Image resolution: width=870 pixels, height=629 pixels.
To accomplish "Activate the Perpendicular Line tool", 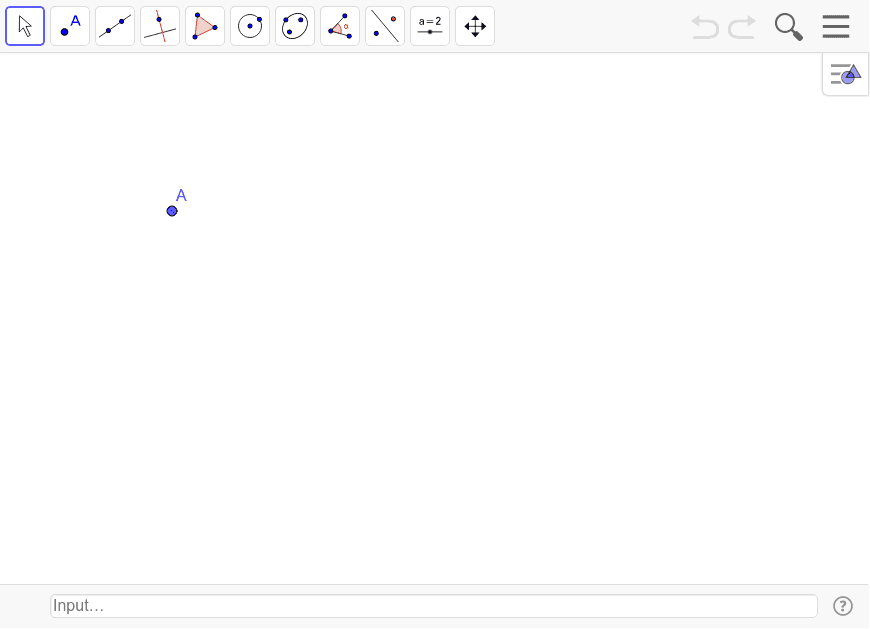I will point(160,26).
